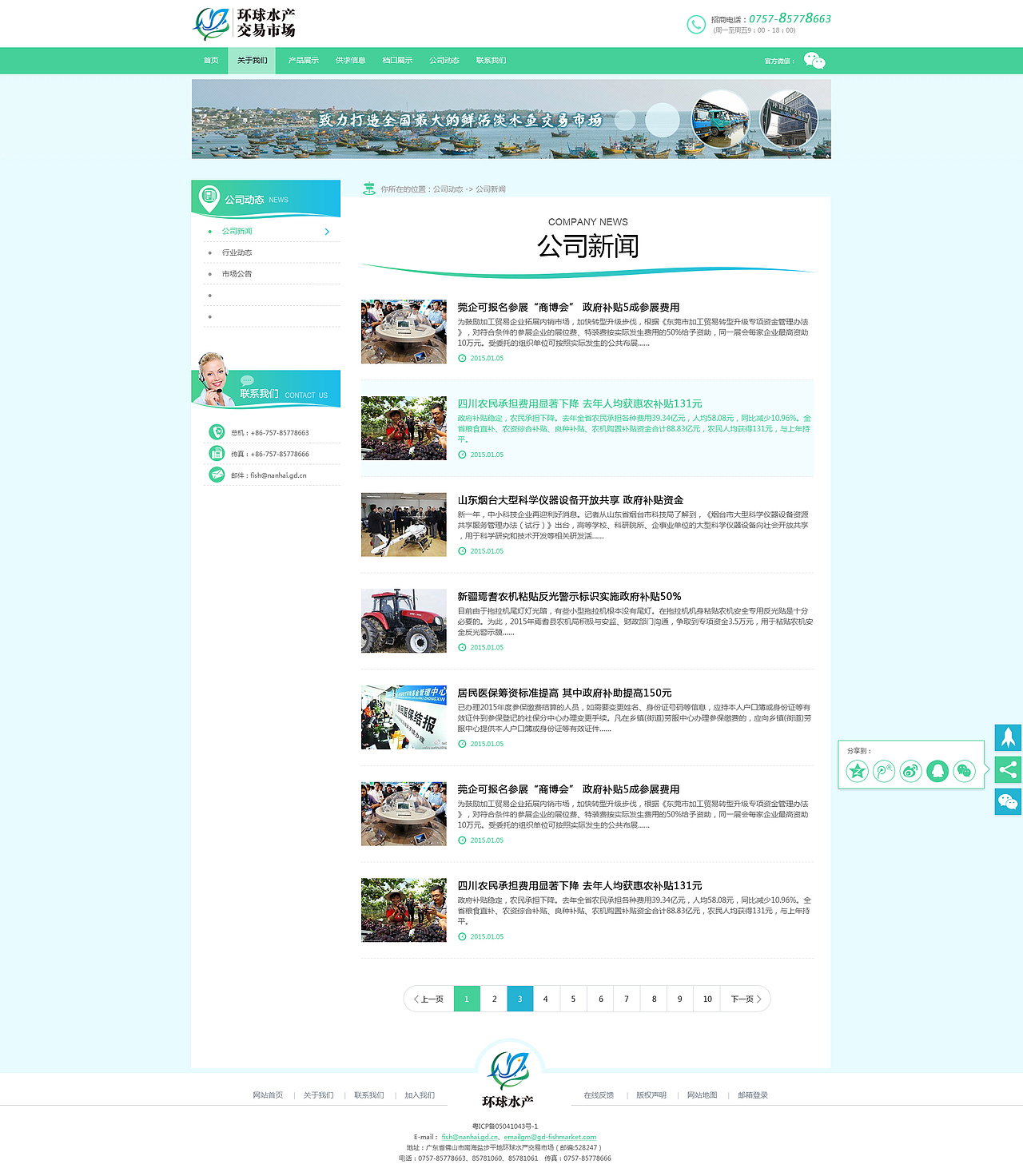Share to WeChat icon in share popup
1023x1176 pixels.
click(x=965, y=771)
